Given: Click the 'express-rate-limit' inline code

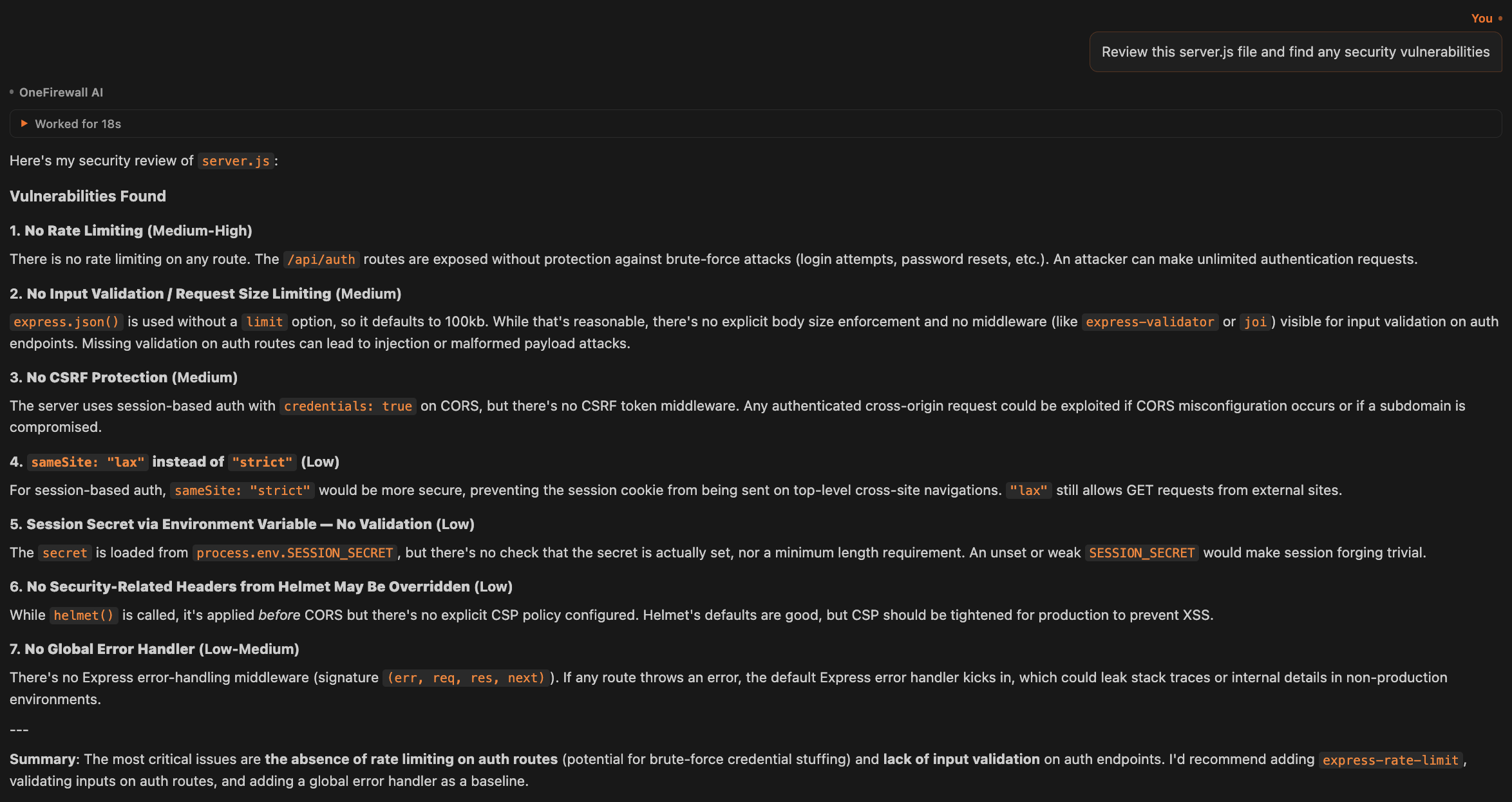Looking at the screenshot, I should [x=1390, y=760].
